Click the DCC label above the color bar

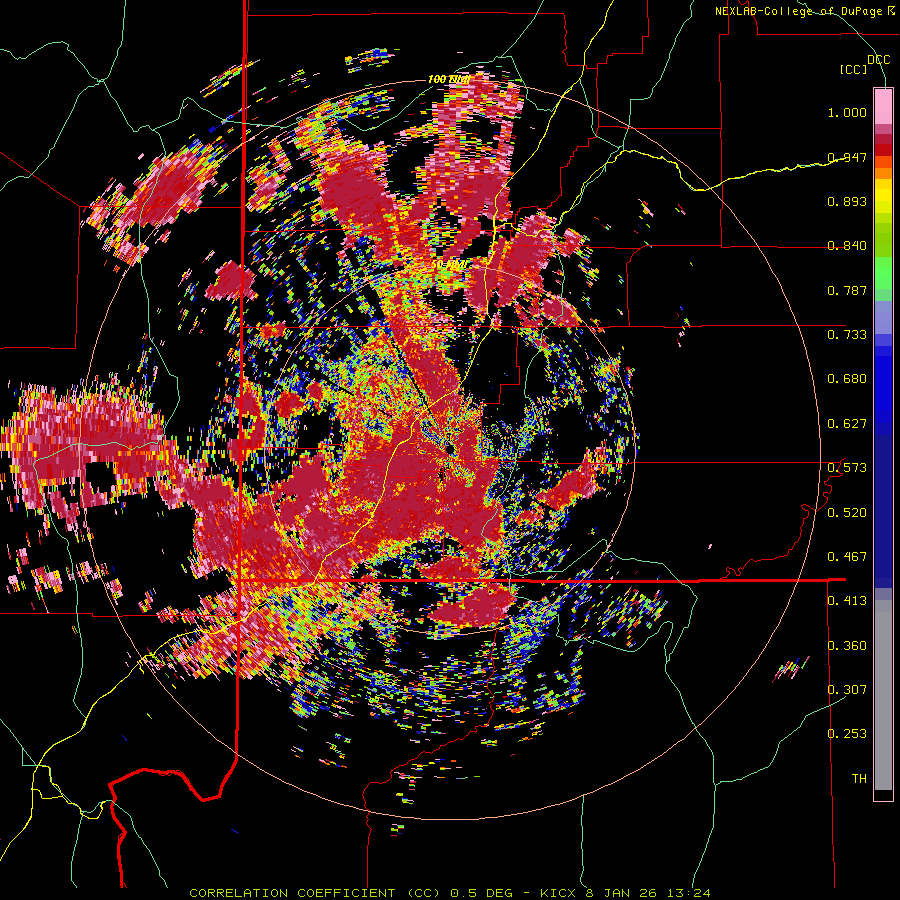(879, 60)
